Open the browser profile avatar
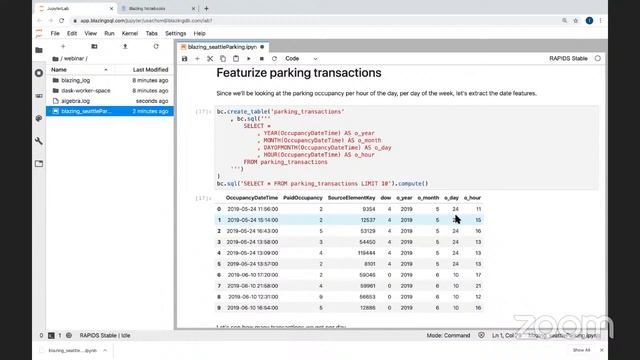Screen dimensions: 640x360 coord(589,20)
